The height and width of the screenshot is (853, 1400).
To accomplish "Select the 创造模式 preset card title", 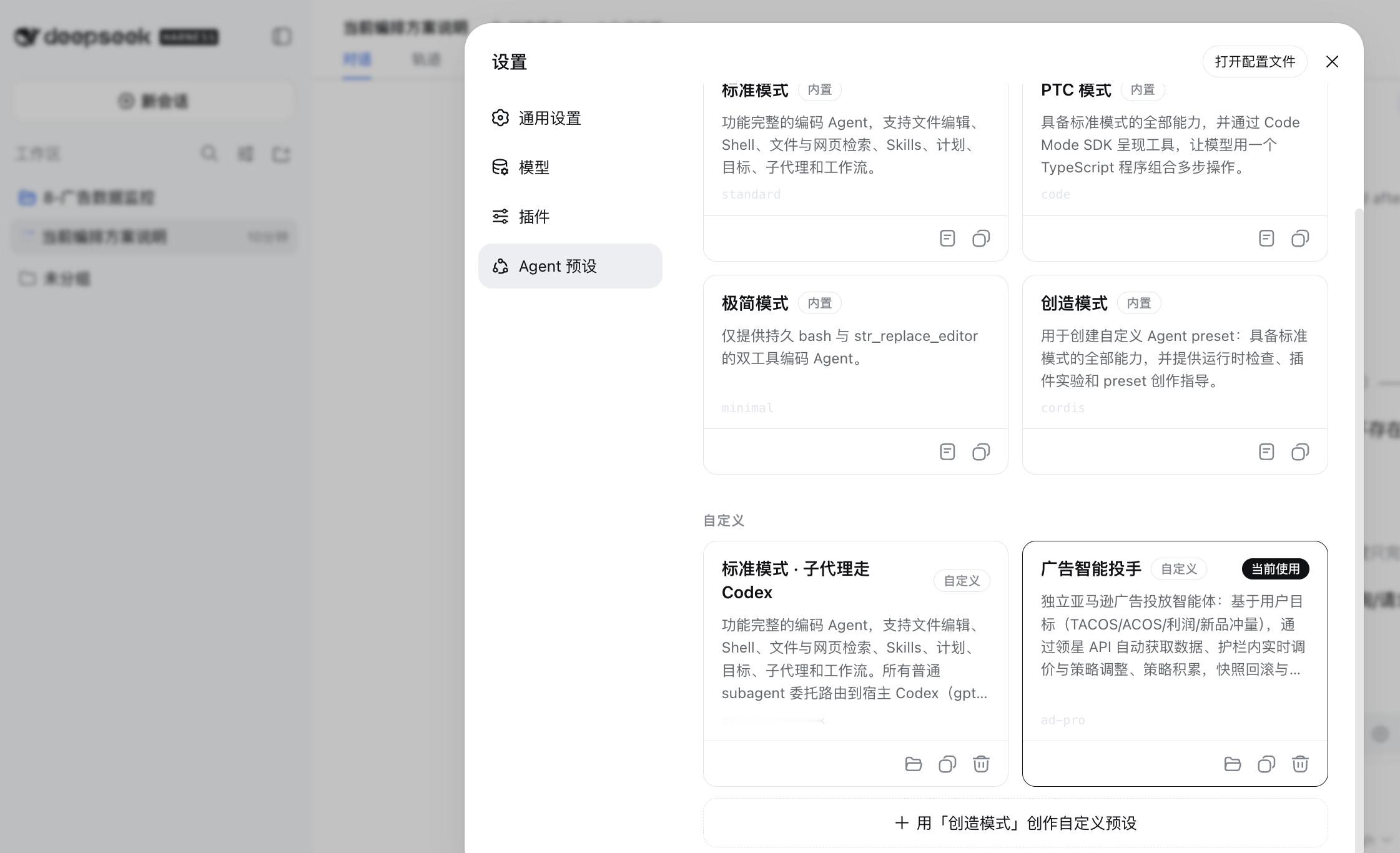I will 1074,303.
